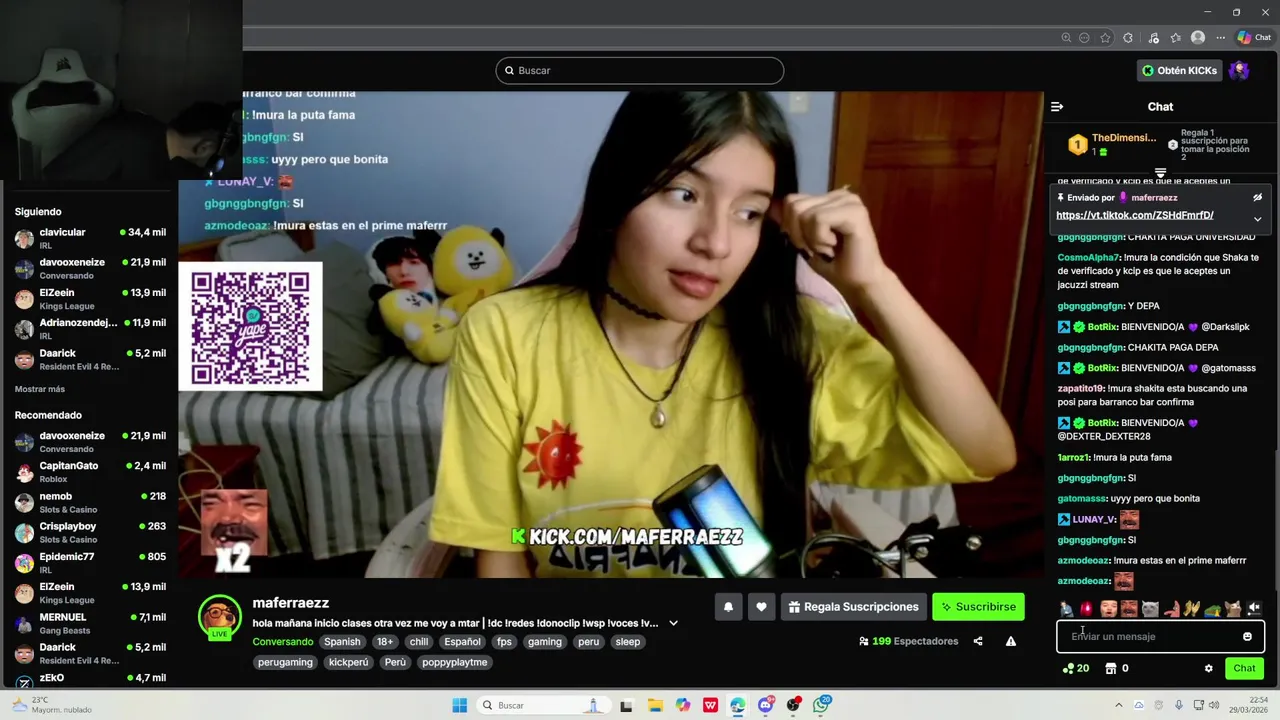Open clavicular channel in Siguiendo
The height and width of the screenshot is (720, 1280).
click(90, 238)
